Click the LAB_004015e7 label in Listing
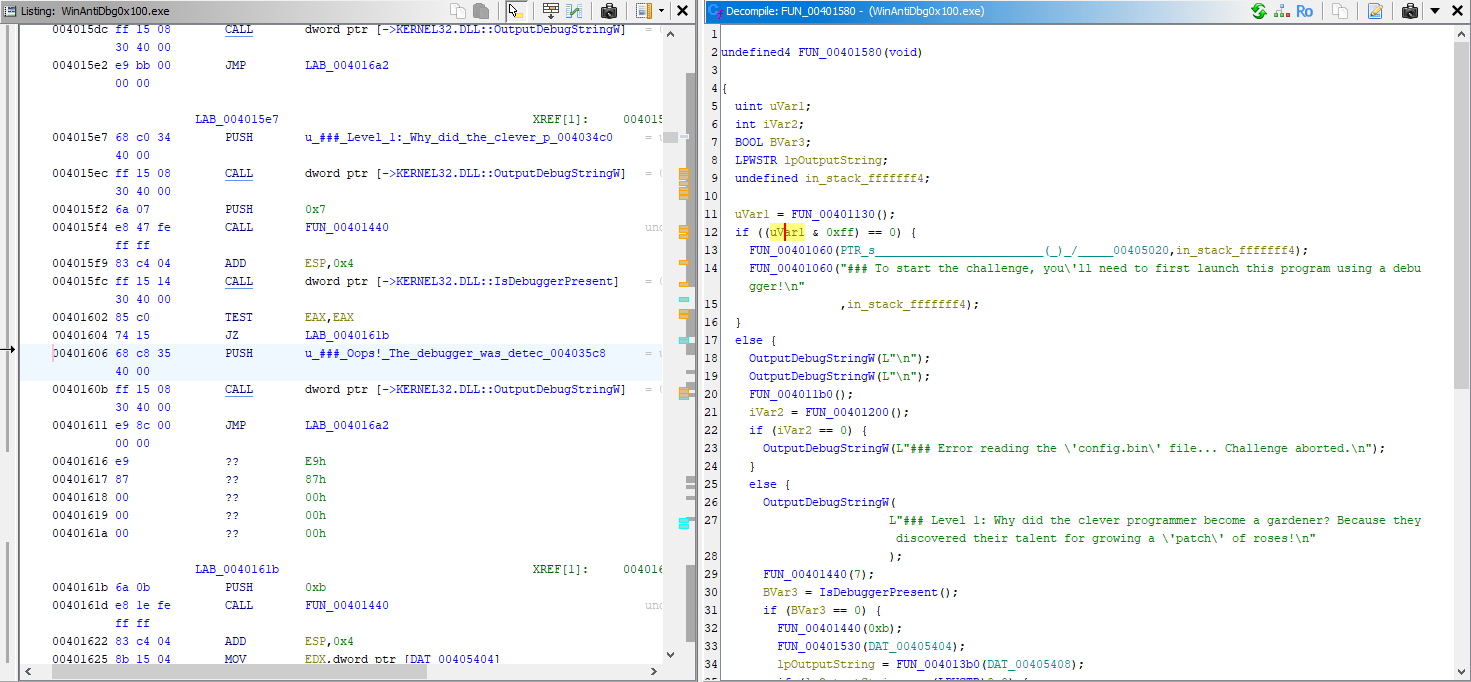The width and height of the screenshot is (1471, 682). pyautogui.click(x=237, y=119)
